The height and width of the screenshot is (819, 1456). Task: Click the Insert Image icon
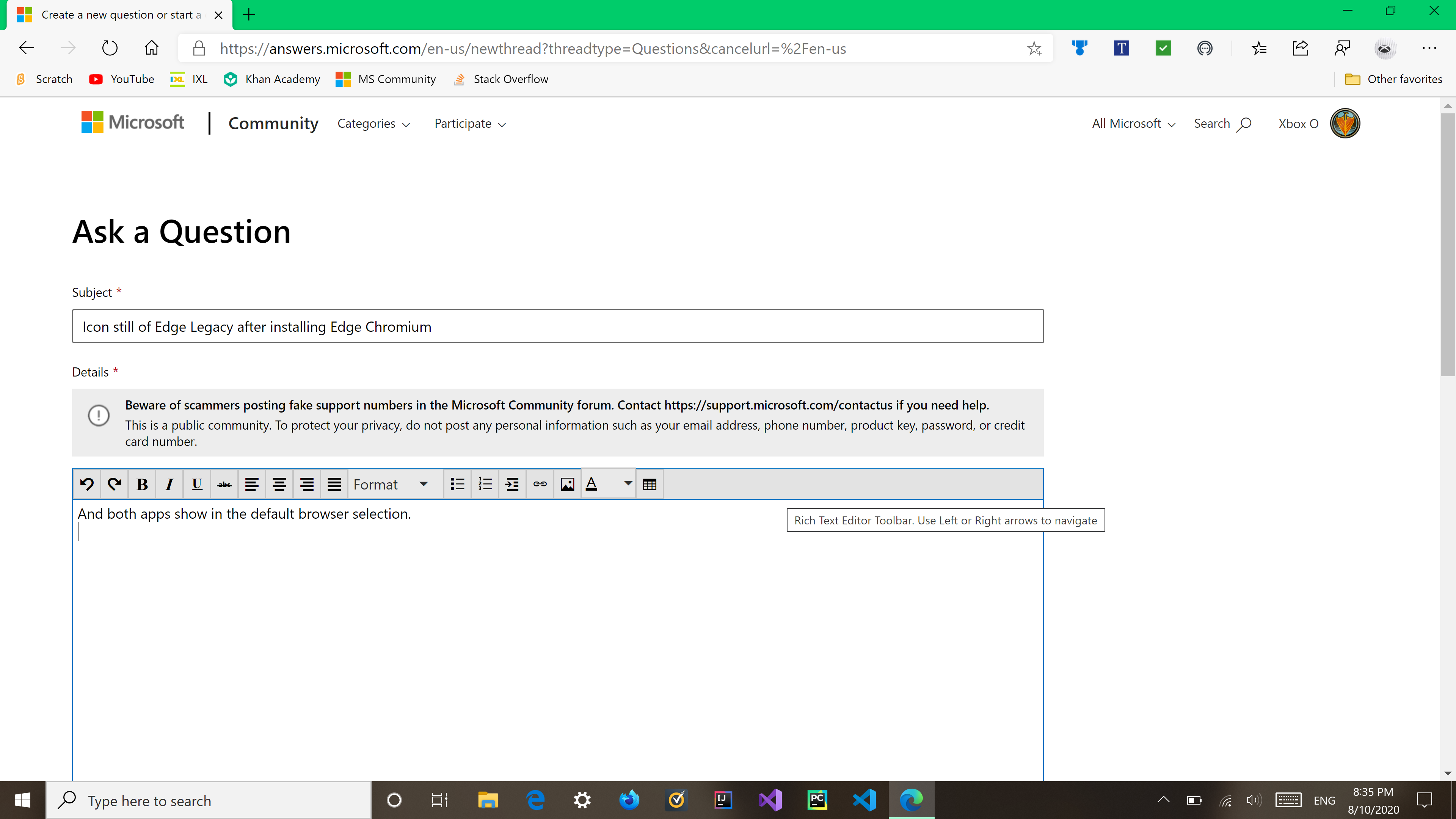point(566,484)
